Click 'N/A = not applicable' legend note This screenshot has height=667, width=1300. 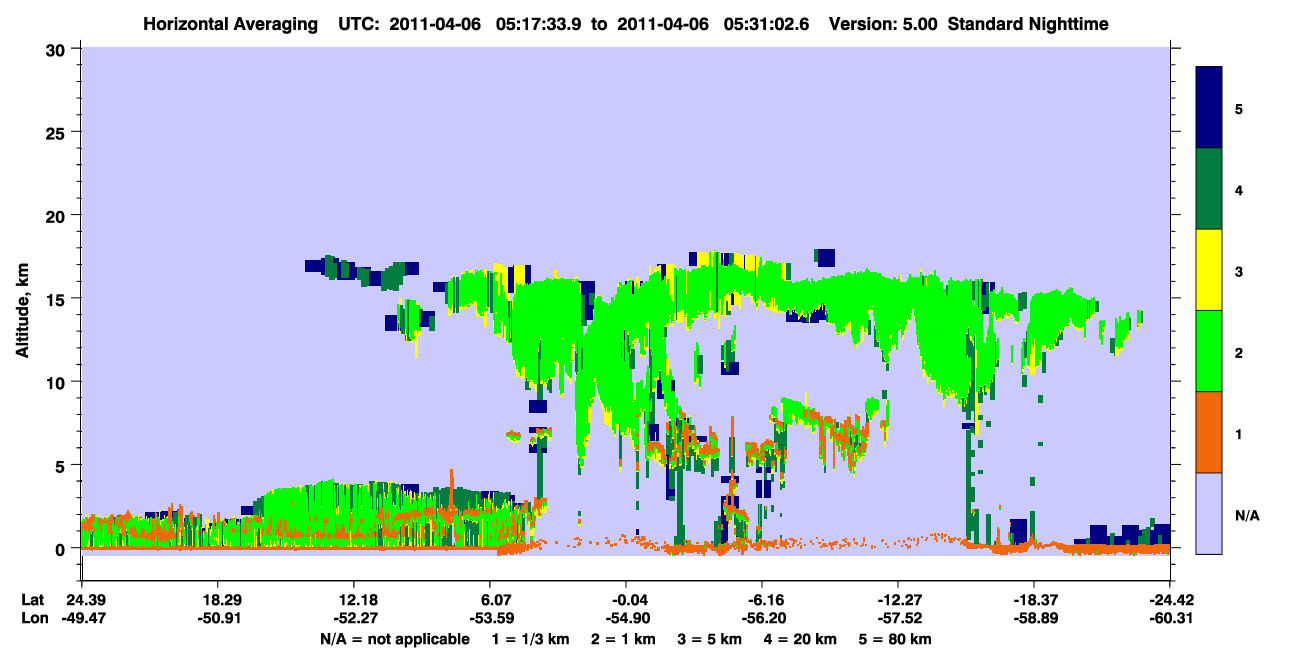[394, 639]
